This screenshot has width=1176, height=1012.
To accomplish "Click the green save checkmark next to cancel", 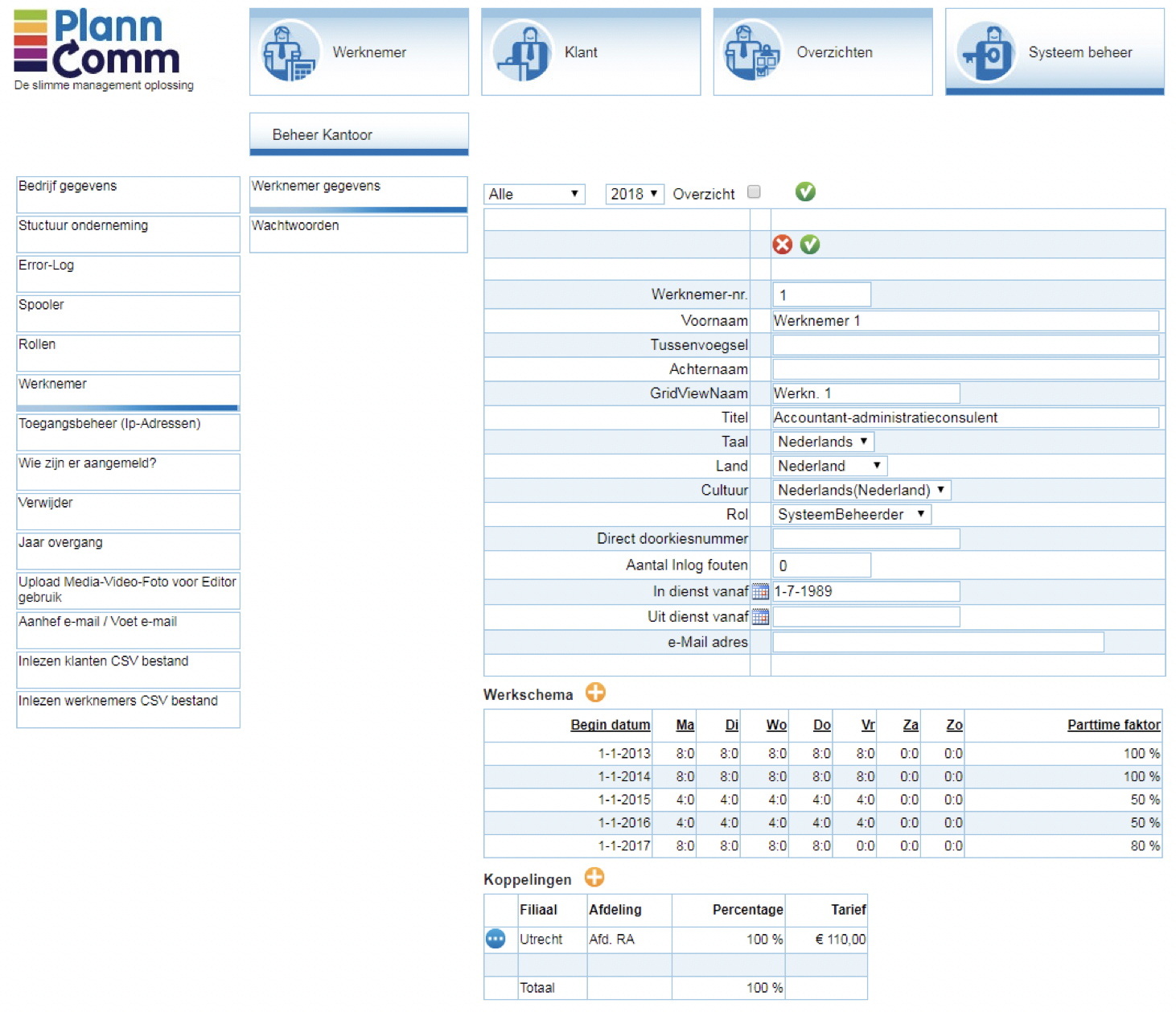I will click(x=810, y=245).
